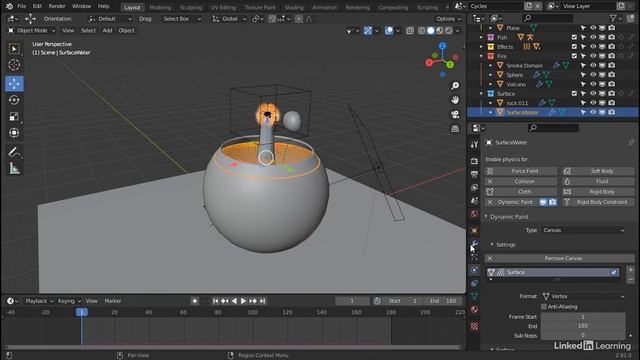The image size is (640, 360).
Task: Click the Remove Canvas button
Action: coord(559,258)
